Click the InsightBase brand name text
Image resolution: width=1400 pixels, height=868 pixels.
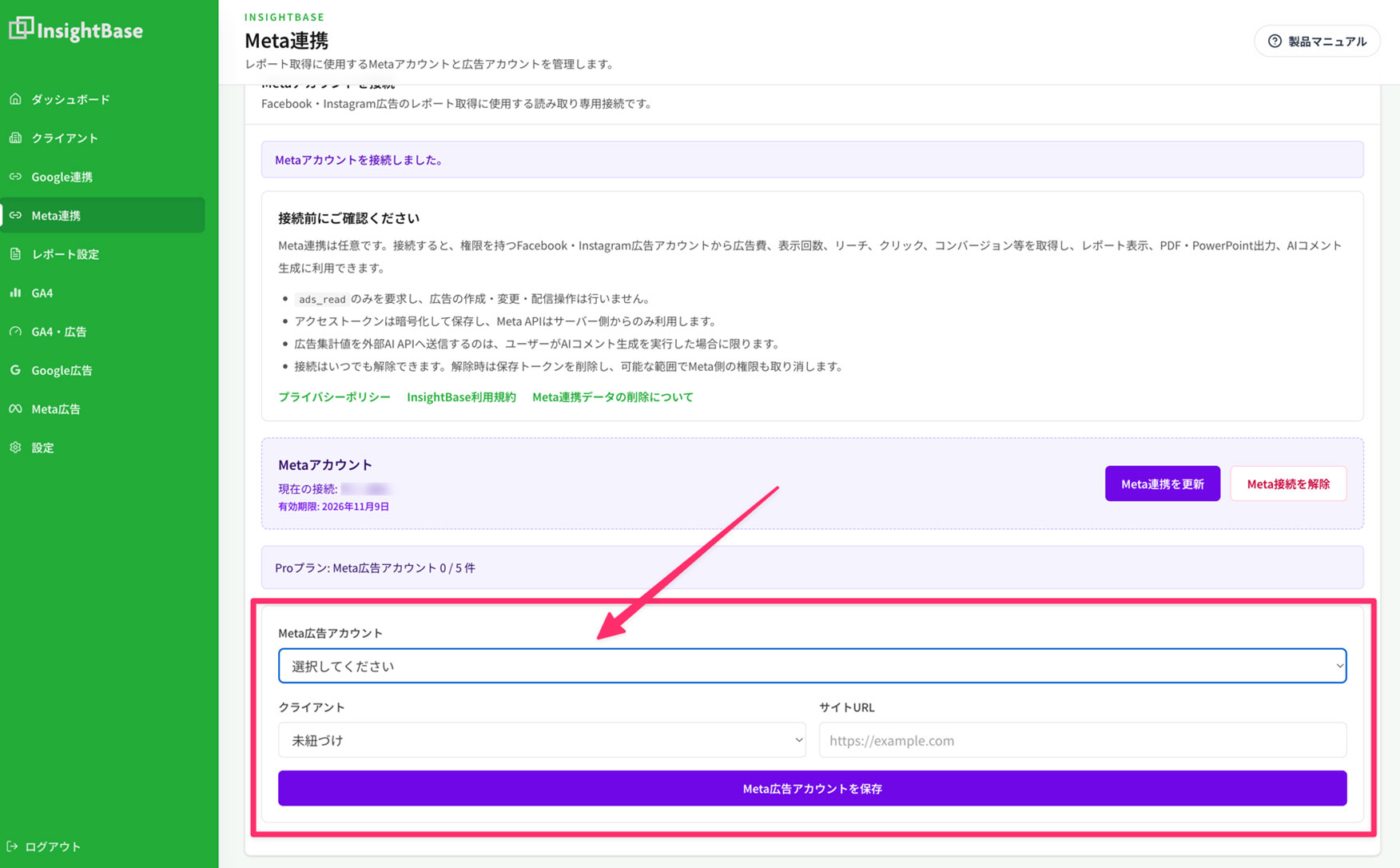tap(89, 30)
